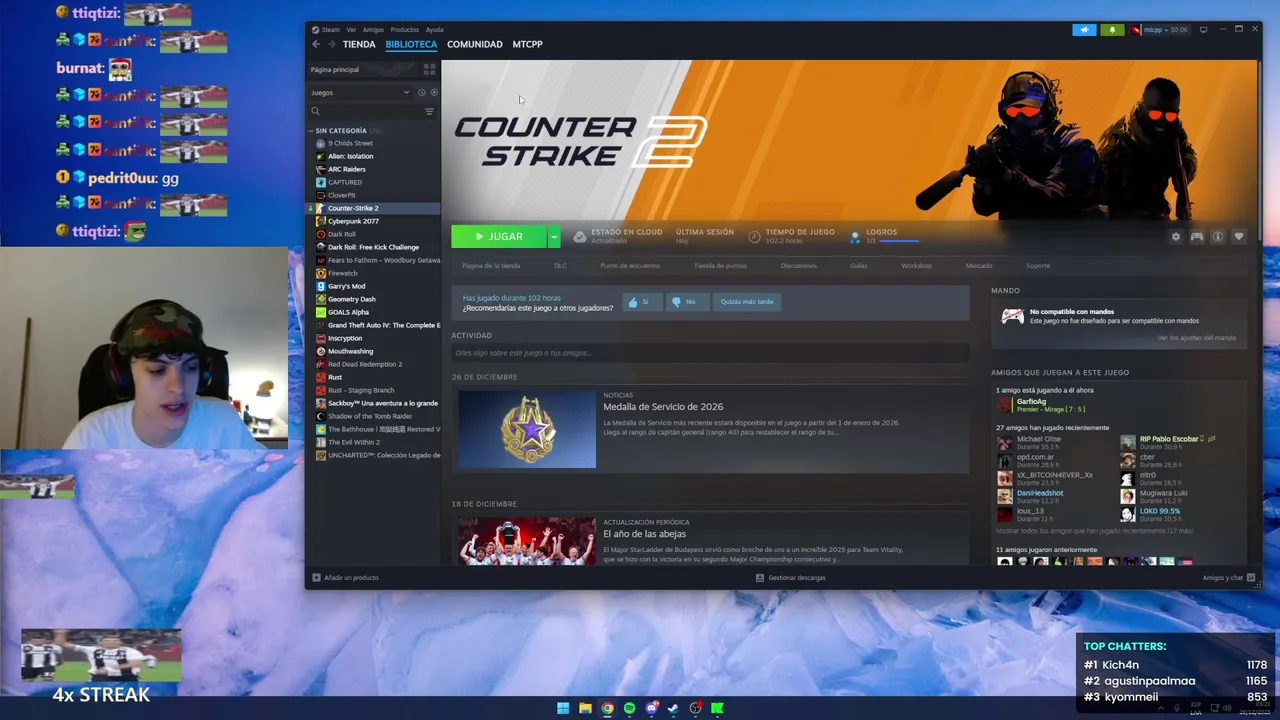Switch to Big Picture mode icon

1203,30
